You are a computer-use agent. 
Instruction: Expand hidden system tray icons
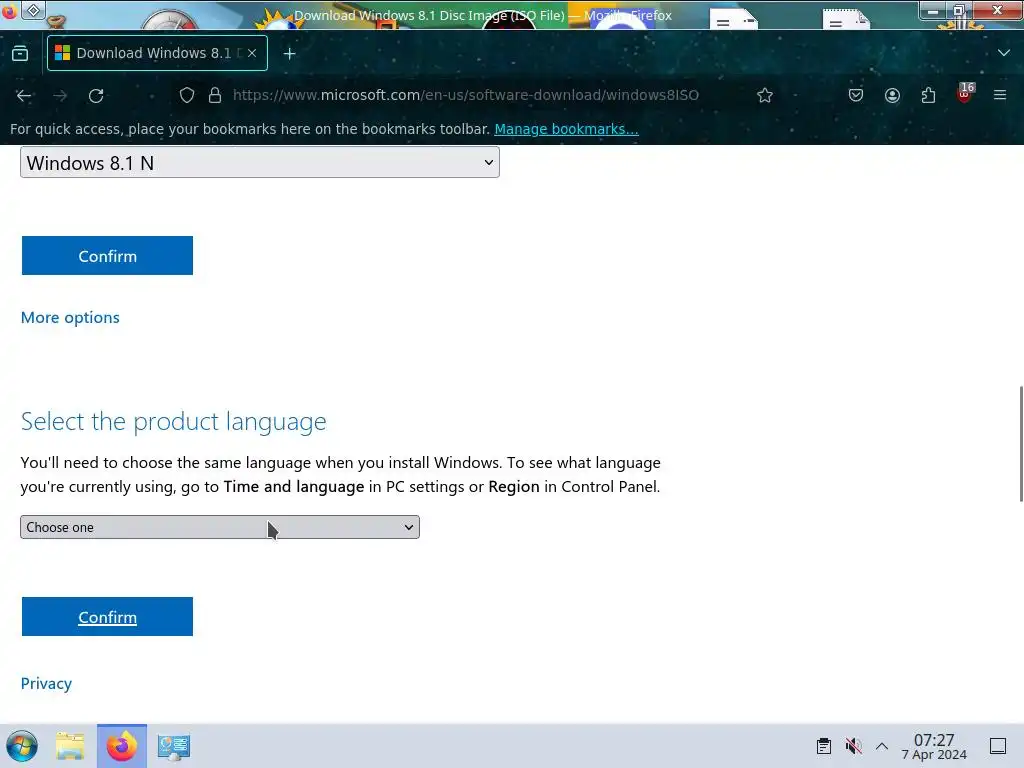click(882, 745)
